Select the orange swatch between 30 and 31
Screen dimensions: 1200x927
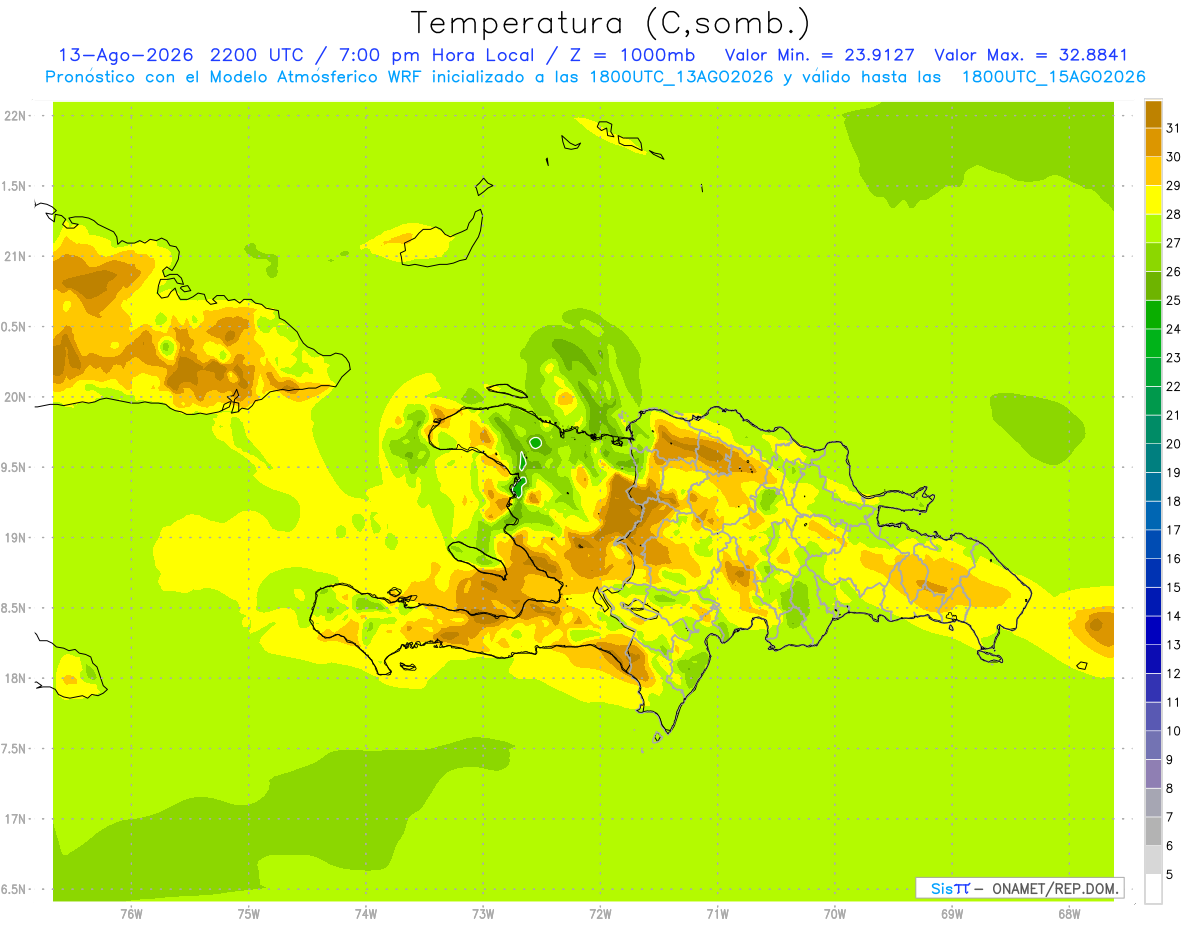1153,142
